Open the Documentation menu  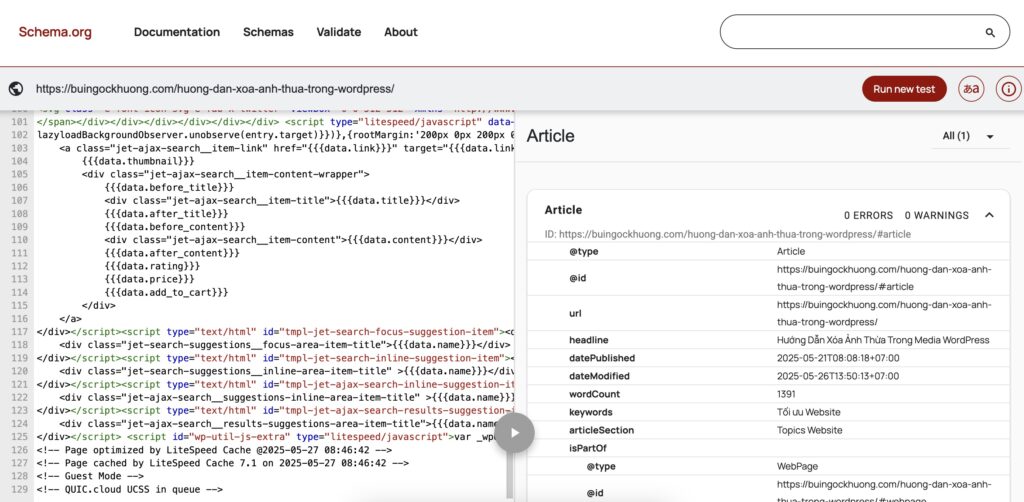(x=177, y=32)
